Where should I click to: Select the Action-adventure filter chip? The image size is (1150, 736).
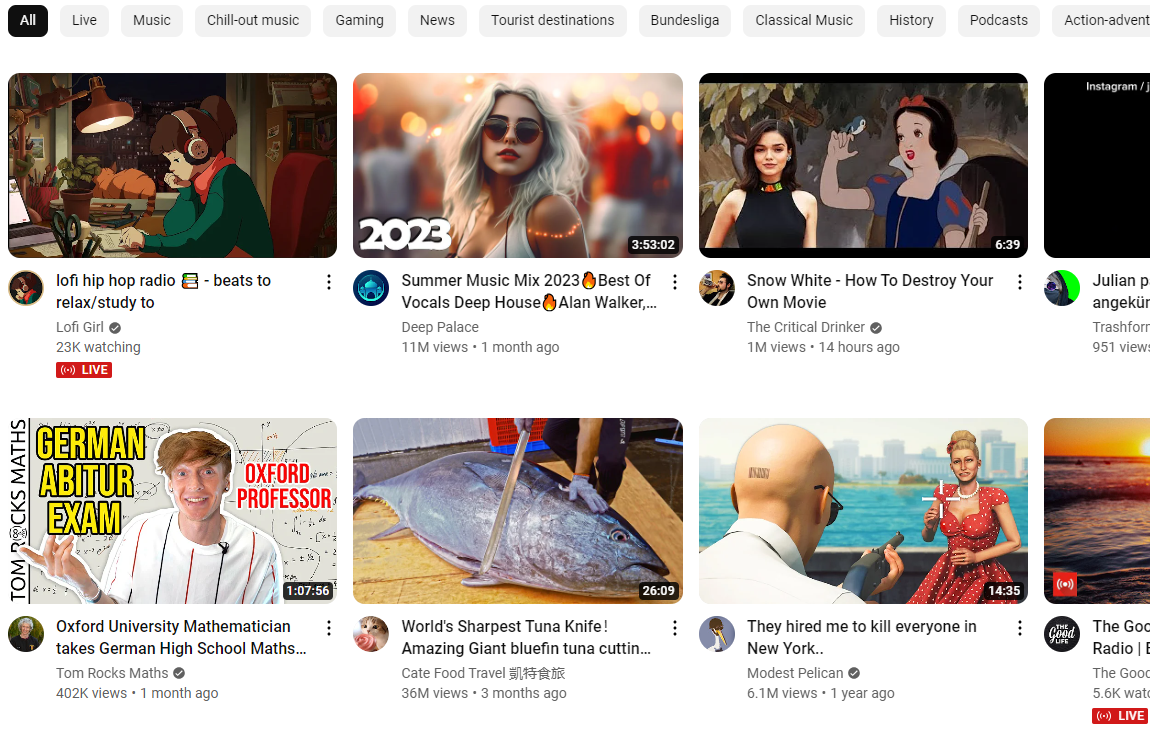pos(1101,21)
